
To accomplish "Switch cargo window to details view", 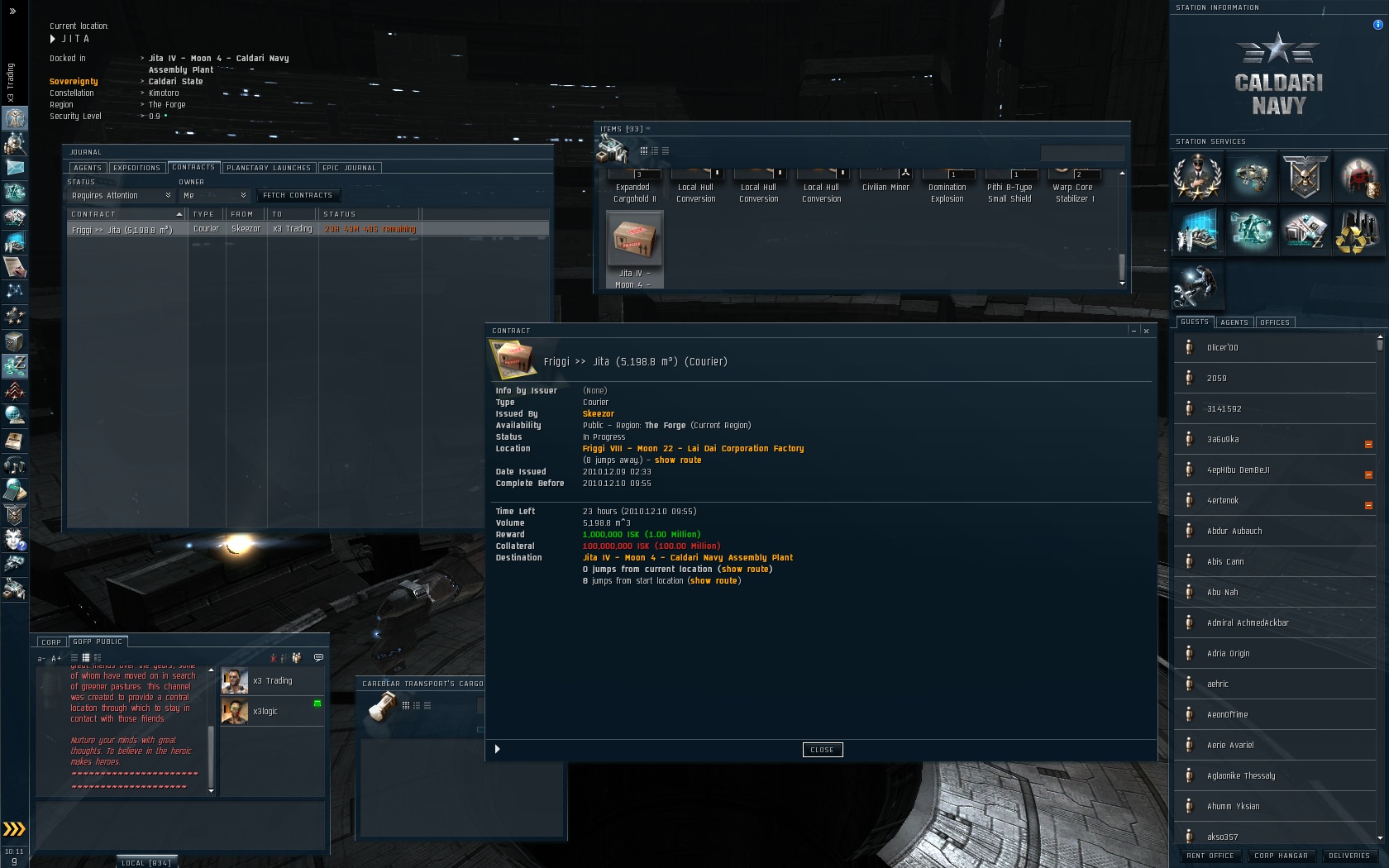I will [x=417, y=705].
